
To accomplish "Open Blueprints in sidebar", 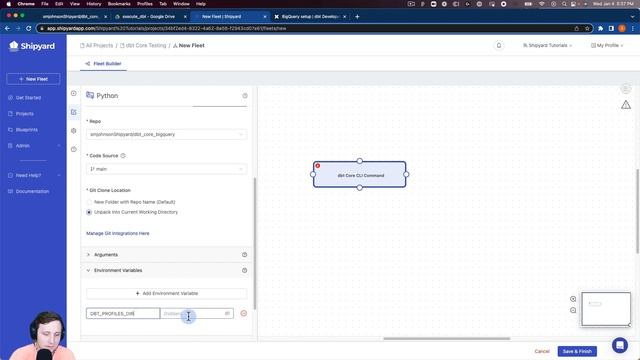I will pyautogui.click(x=27, y=130).
